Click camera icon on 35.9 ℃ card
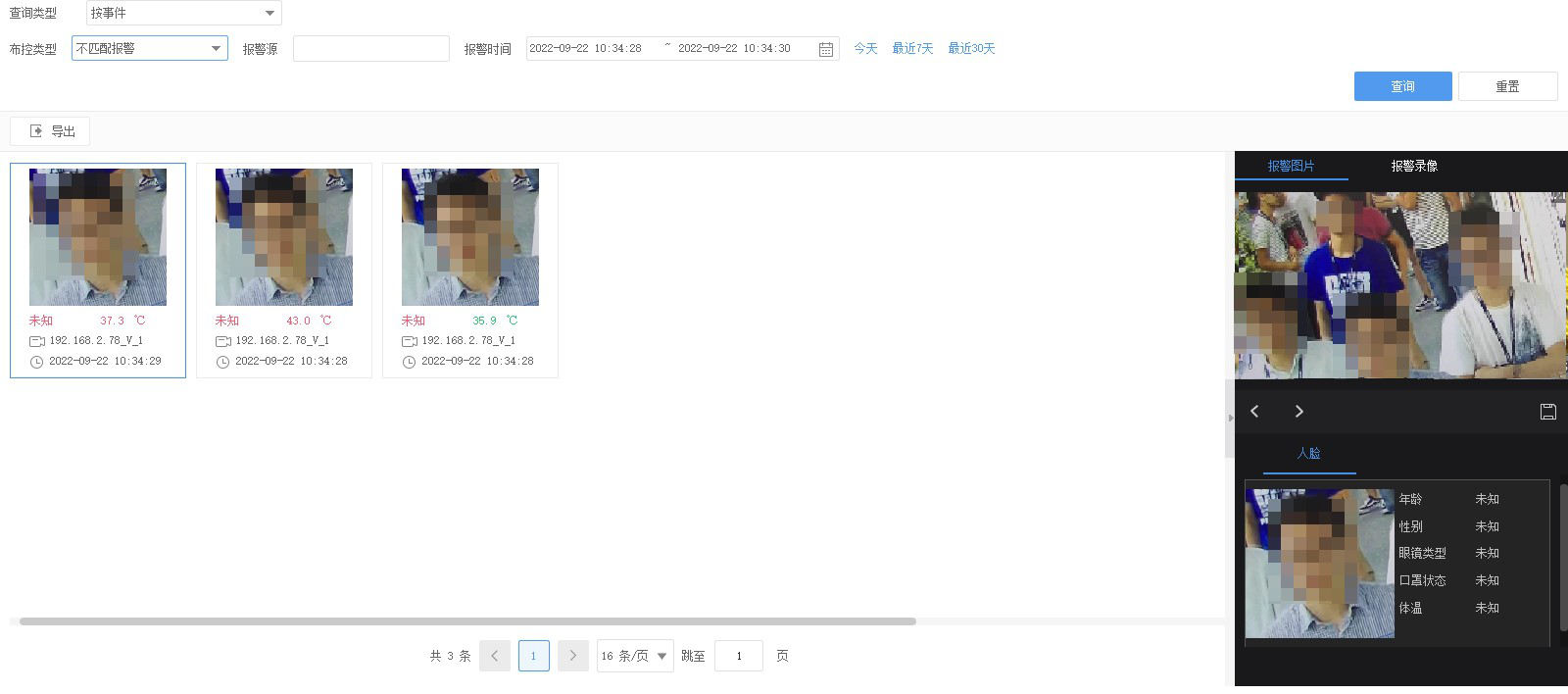This screenshot has width=1568, height=694. (410, 341)
